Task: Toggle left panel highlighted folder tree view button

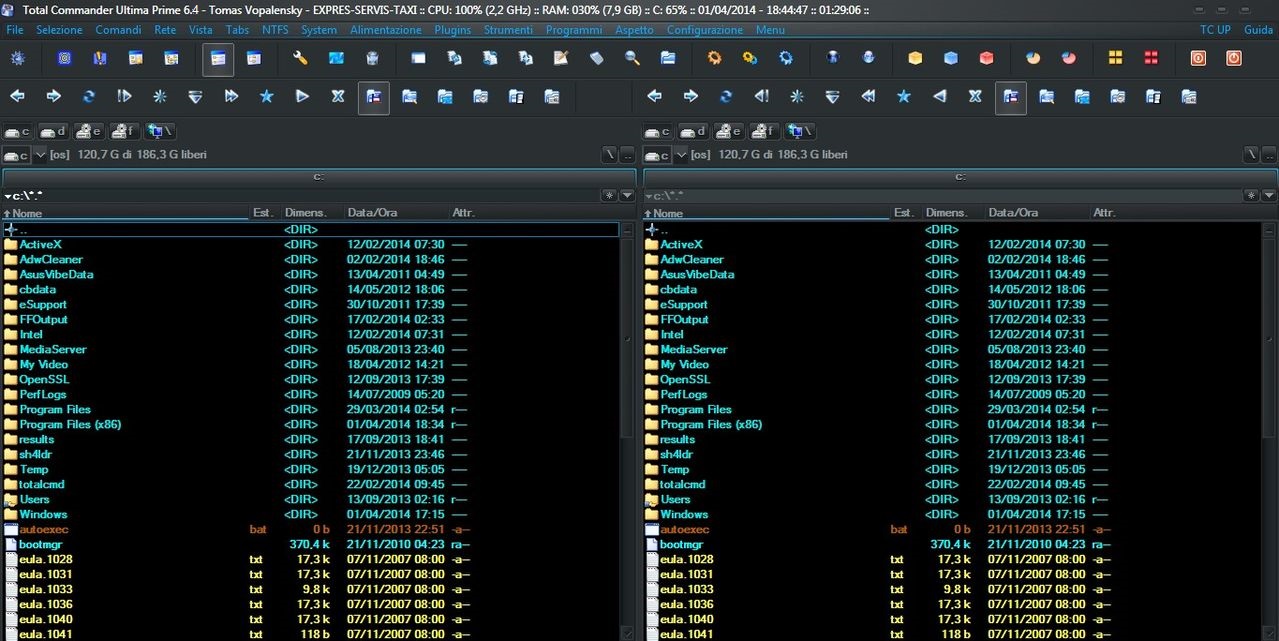Action: [373, 97]
